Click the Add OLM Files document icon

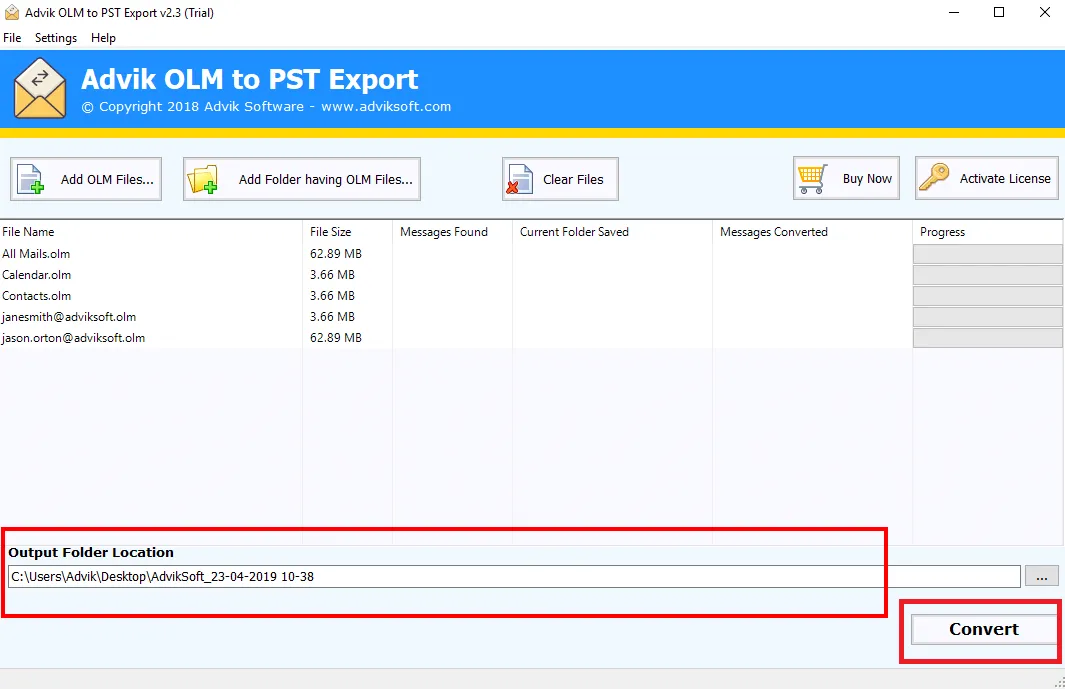tap(31, 179)
